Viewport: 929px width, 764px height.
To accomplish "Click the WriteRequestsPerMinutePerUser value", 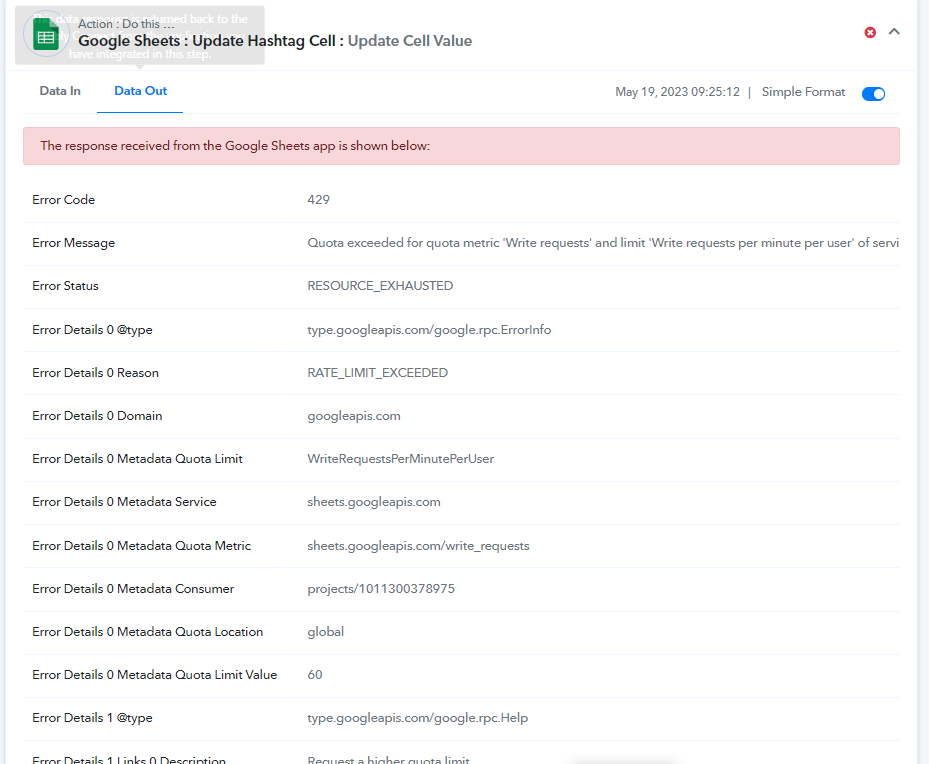I will coord(401,459).
